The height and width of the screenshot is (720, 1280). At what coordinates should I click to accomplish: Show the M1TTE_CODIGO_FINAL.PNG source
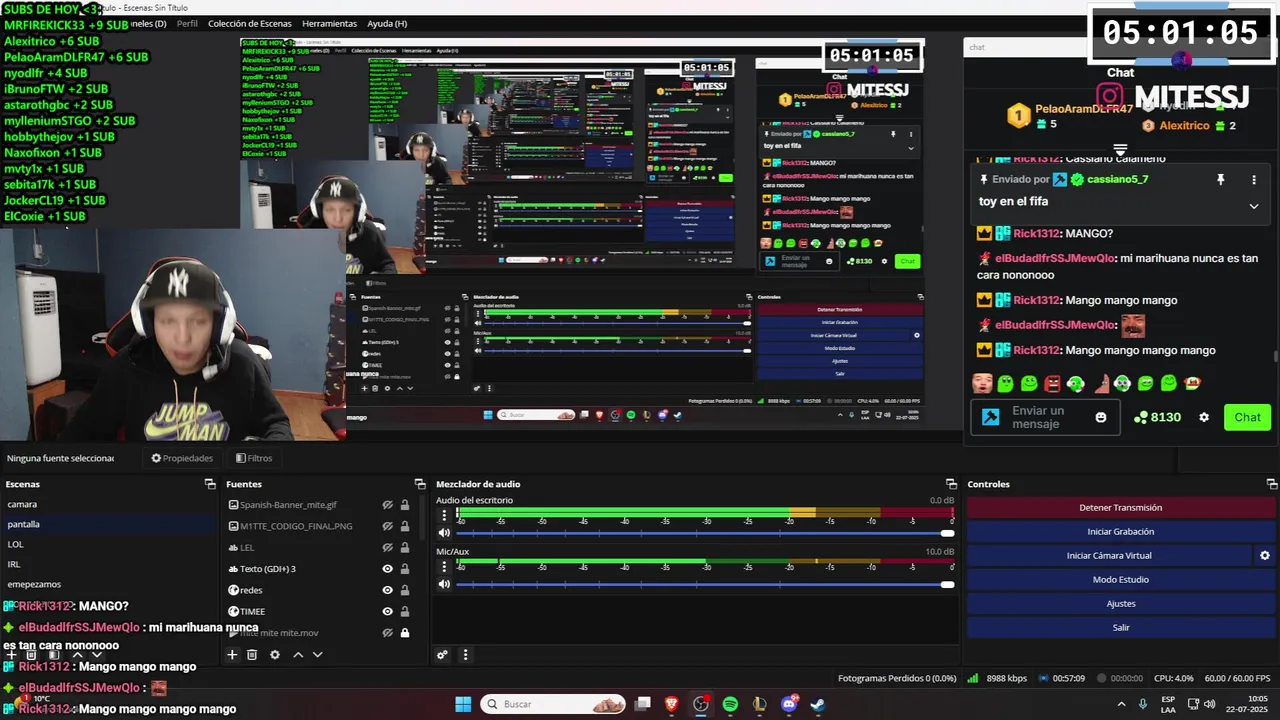click(387, 526)
